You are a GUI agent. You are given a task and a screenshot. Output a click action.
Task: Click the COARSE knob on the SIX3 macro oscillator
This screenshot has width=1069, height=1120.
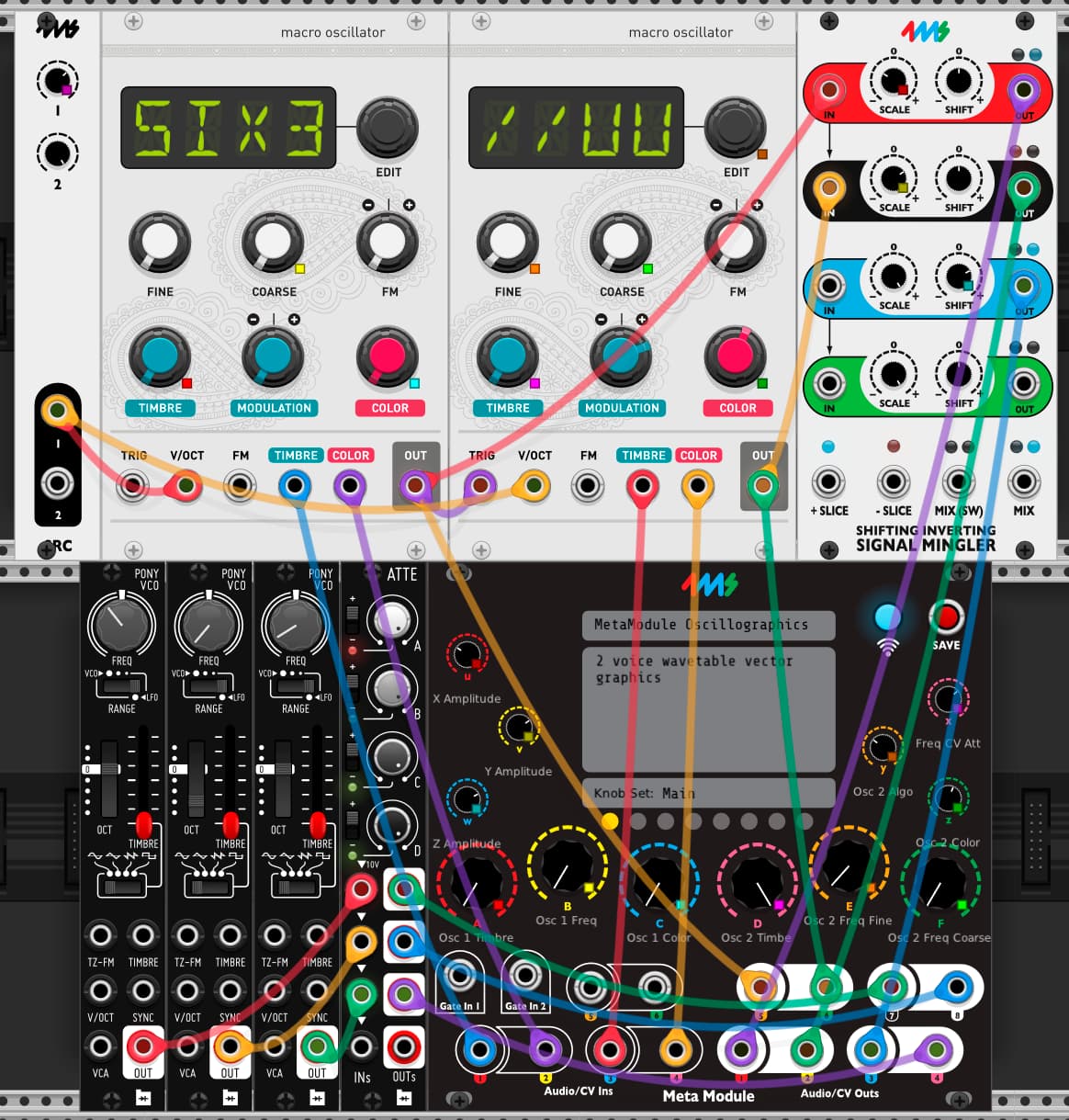(x=273, y=243)
